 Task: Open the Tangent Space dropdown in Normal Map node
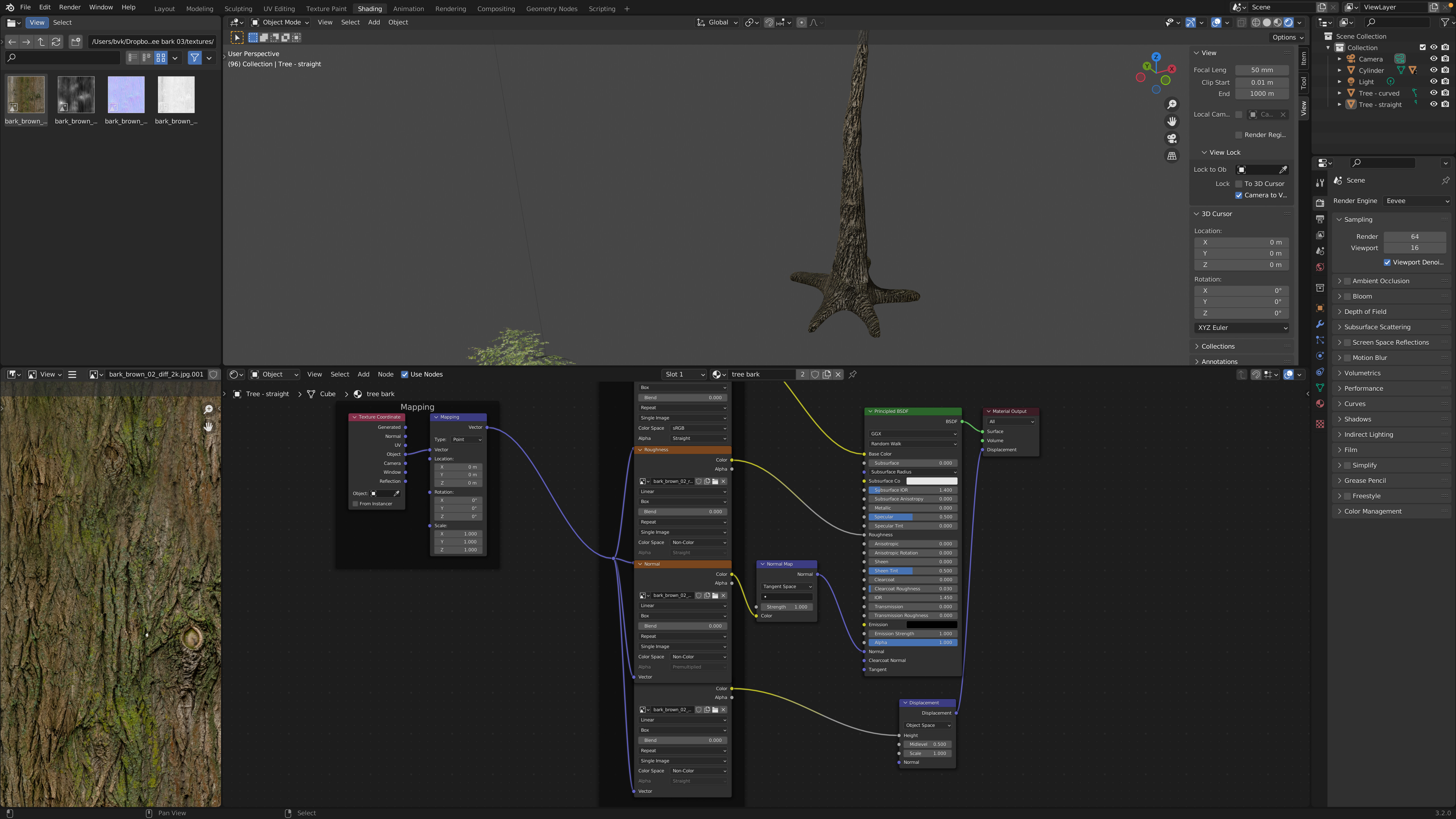(x=786, y=586)
